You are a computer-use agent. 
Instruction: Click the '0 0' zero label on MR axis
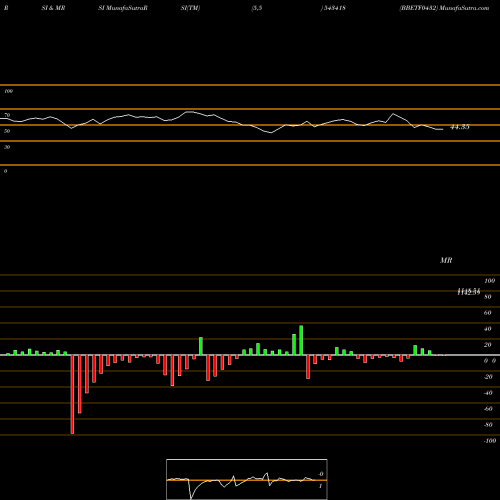pos(490,361)
